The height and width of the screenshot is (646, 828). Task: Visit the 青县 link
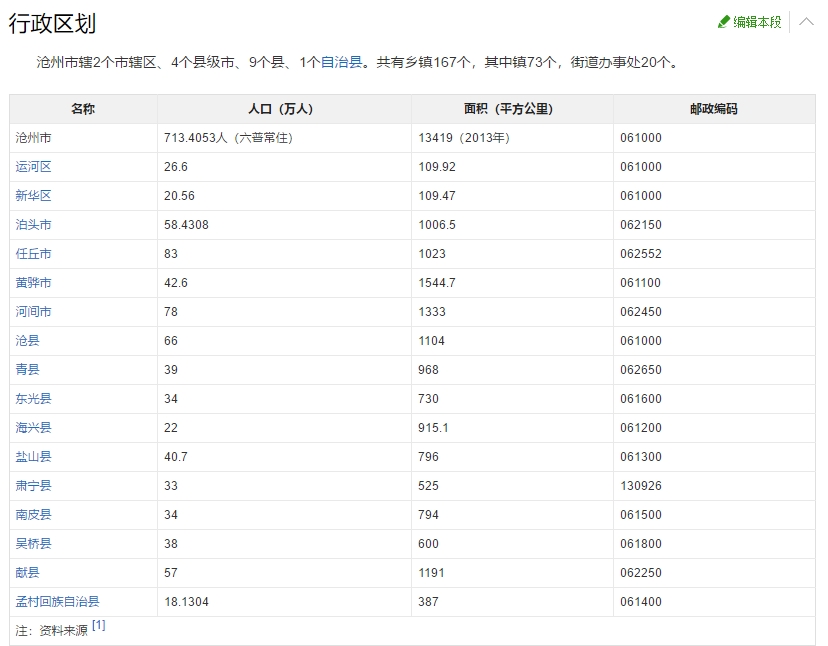pos(27,370)
